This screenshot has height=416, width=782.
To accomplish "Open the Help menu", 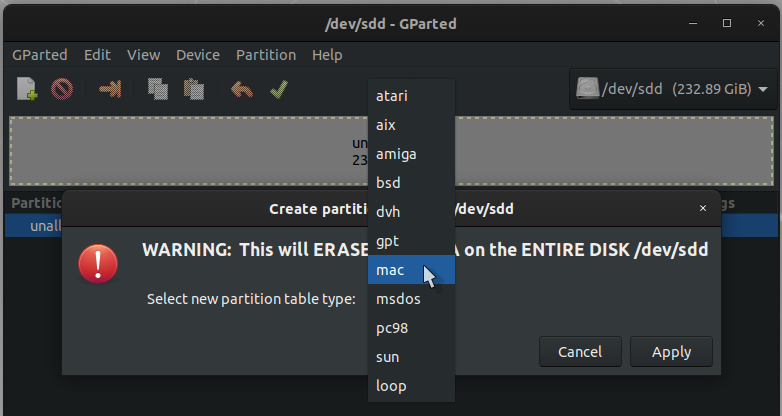I will click(x=327, y=55).
